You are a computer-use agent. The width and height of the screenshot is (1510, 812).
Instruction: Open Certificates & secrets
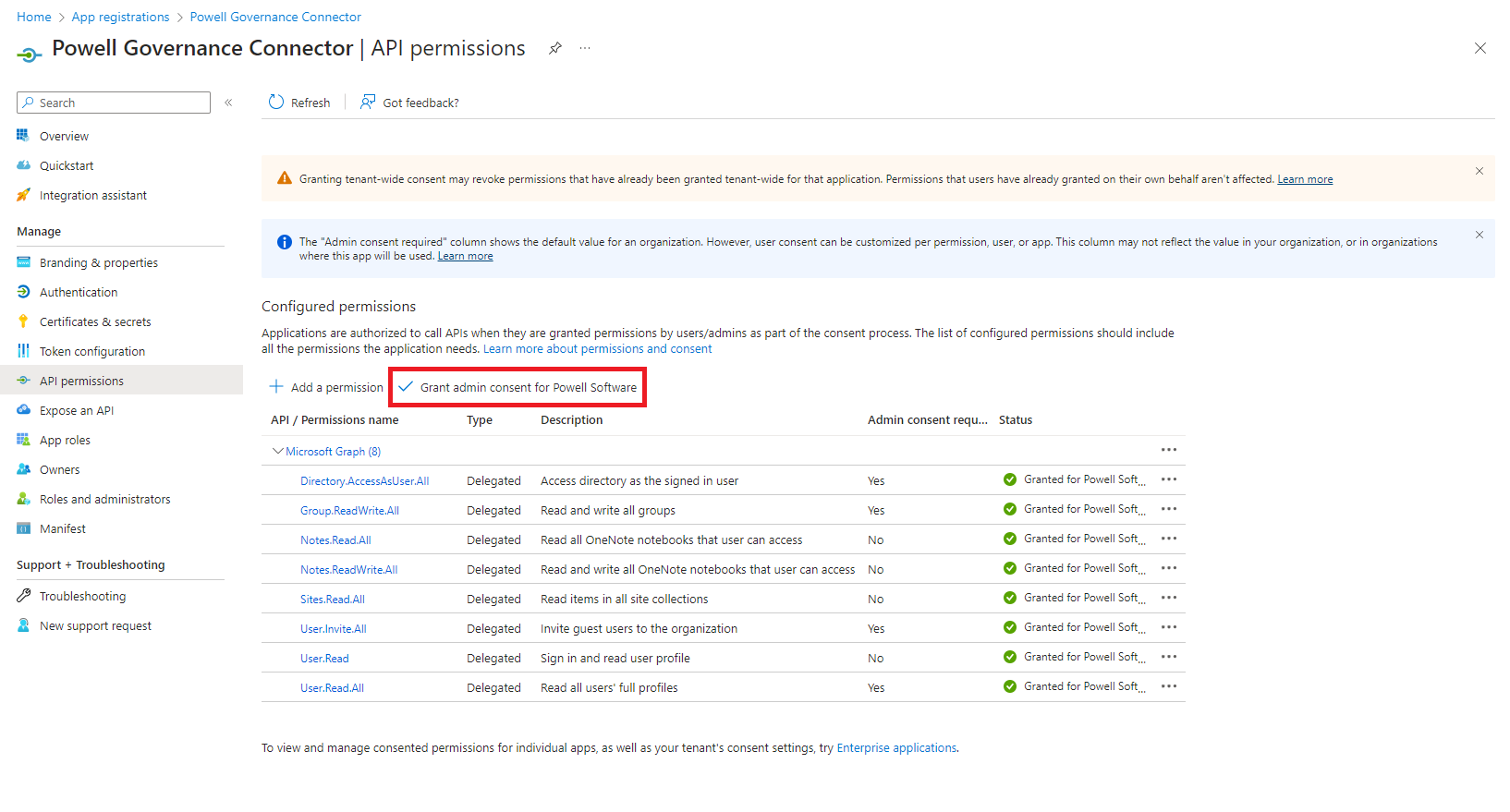point(95,321)
